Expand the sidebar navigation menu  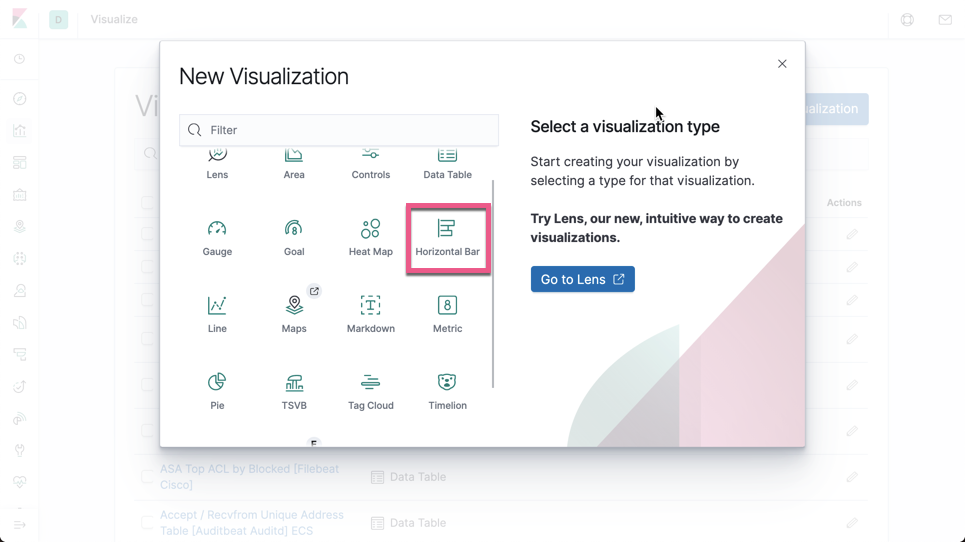20,525
